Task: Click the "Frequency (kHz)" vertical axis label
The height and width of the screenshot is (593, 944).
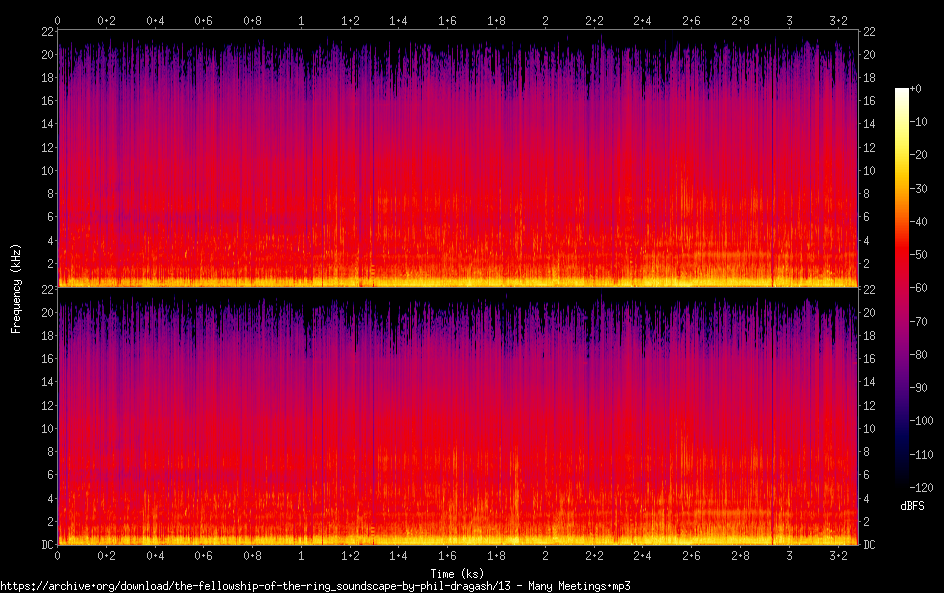Action: click(16, 288)
